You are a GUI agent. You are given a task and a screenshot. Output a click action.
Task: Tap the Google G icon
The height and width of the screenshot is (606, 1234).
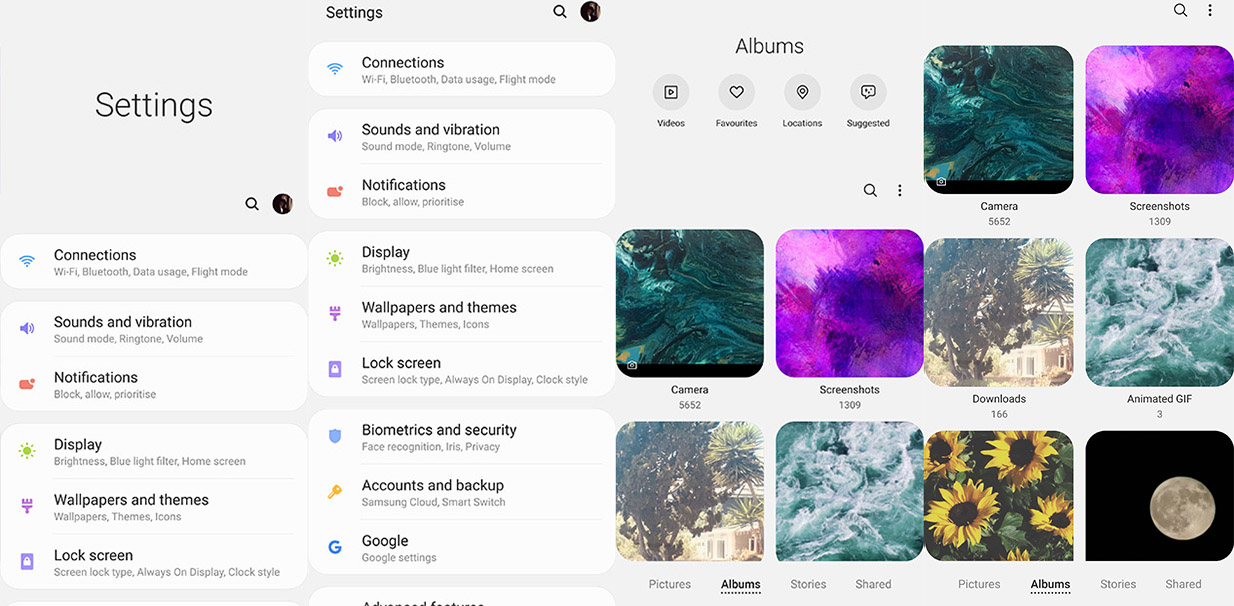coord(335,547)
